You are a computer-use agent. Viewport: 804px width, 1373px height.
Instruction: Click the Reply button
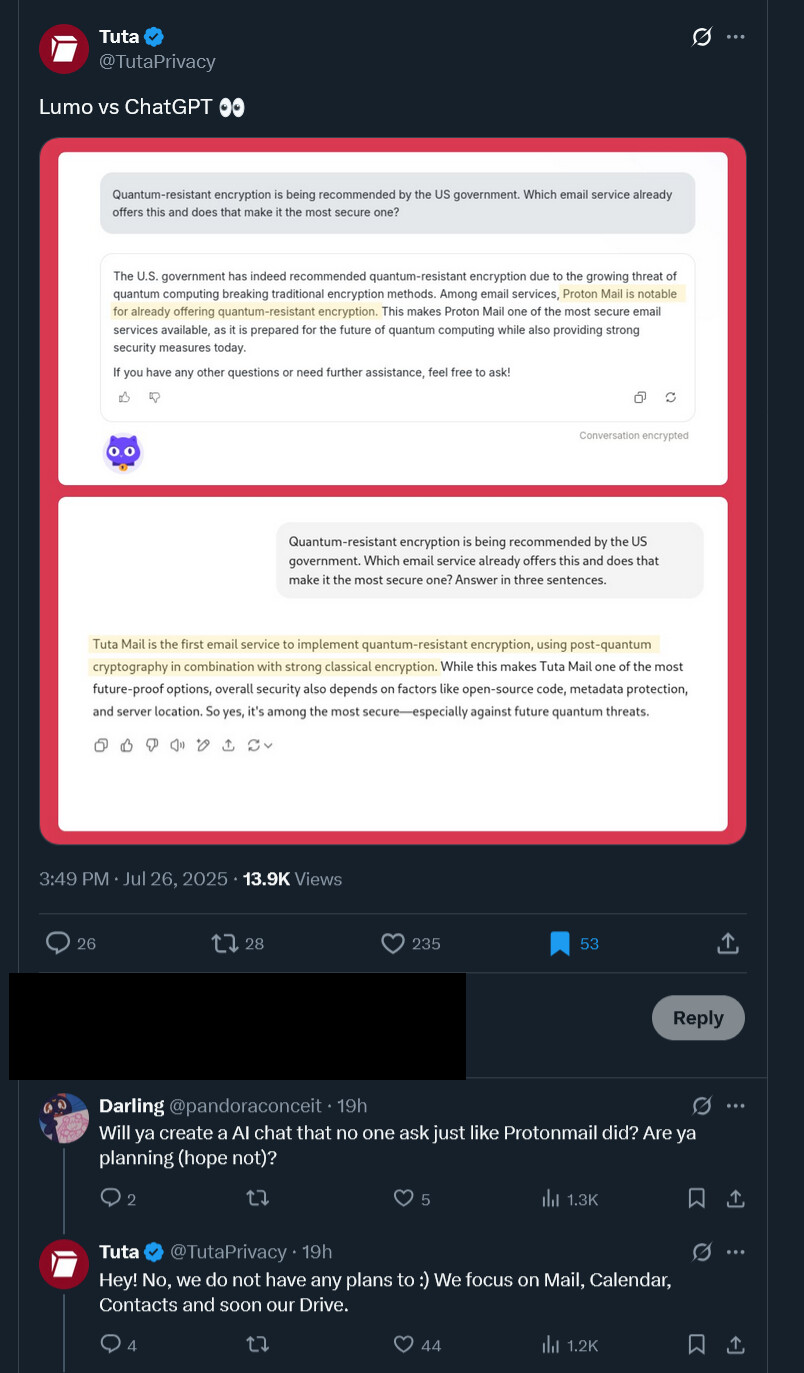pos(698,1018)
